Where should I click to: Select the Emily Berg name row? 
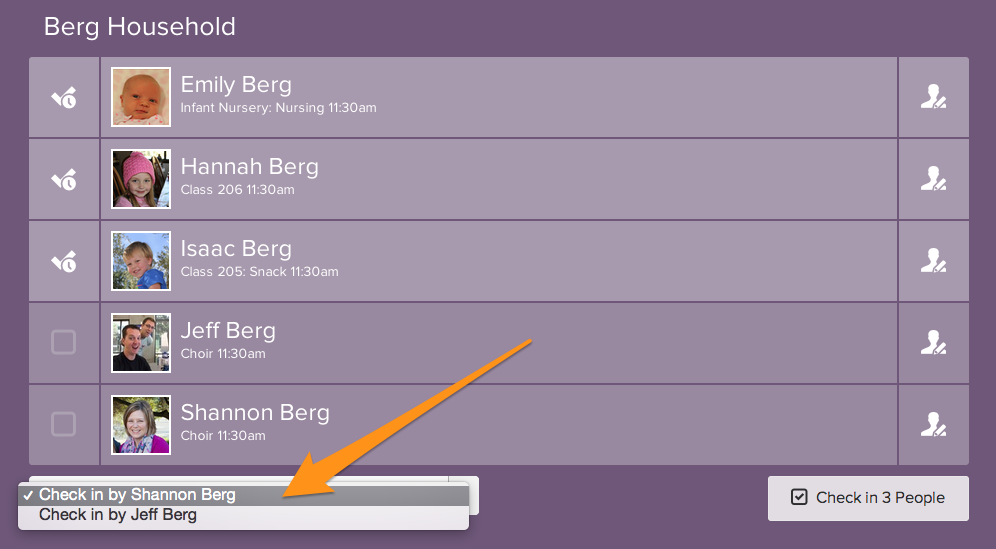tap(500, 97)
